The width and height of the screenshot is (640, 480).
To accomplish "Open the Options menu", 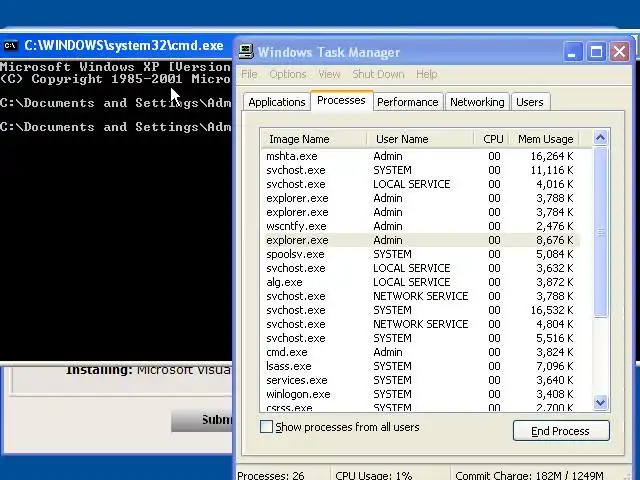I will point(288,74).
